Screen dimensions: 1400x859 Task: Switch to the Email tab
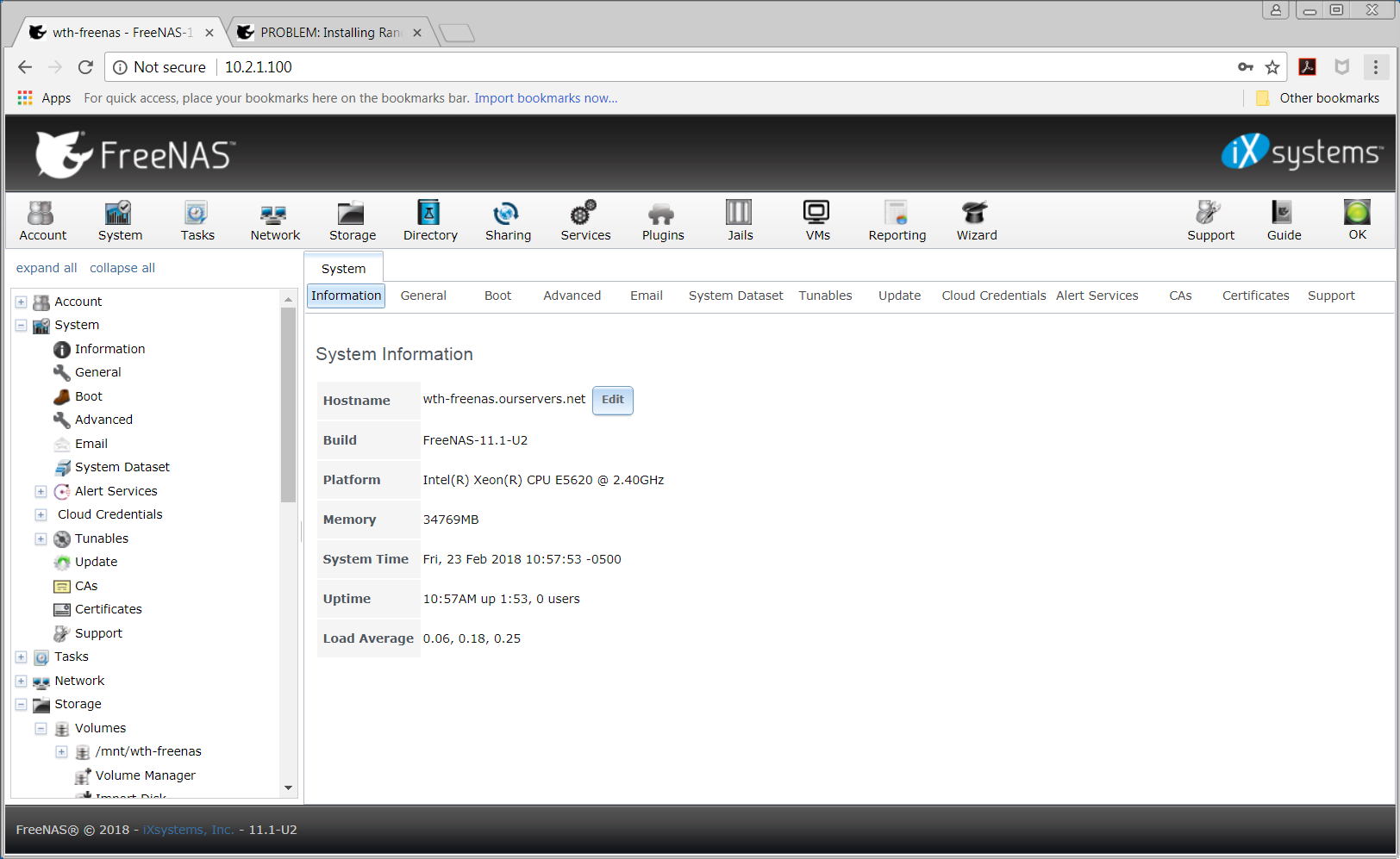pyautogui.click(x=646, y=296)
